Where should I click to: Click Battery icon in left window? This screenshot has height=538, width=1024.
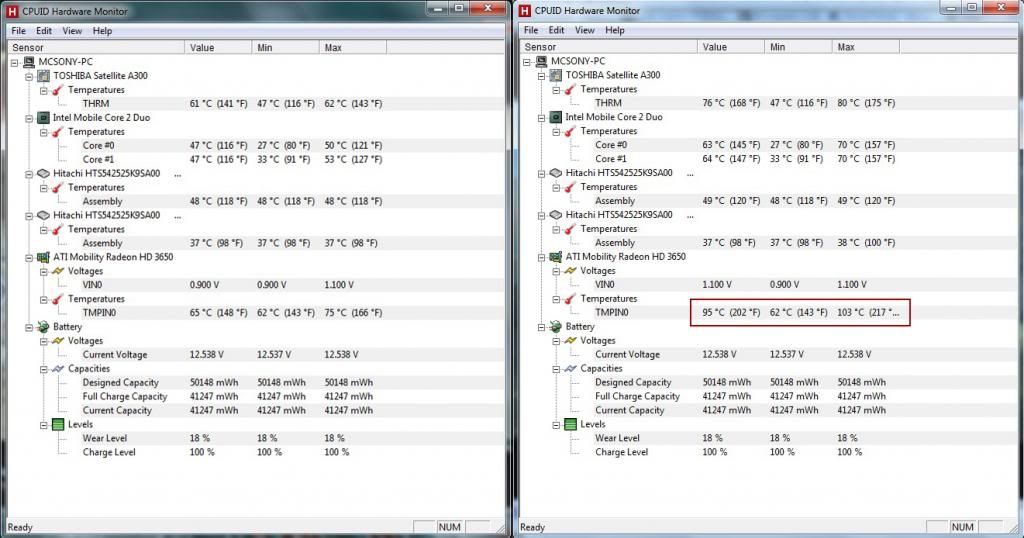(x=43, y=326)
